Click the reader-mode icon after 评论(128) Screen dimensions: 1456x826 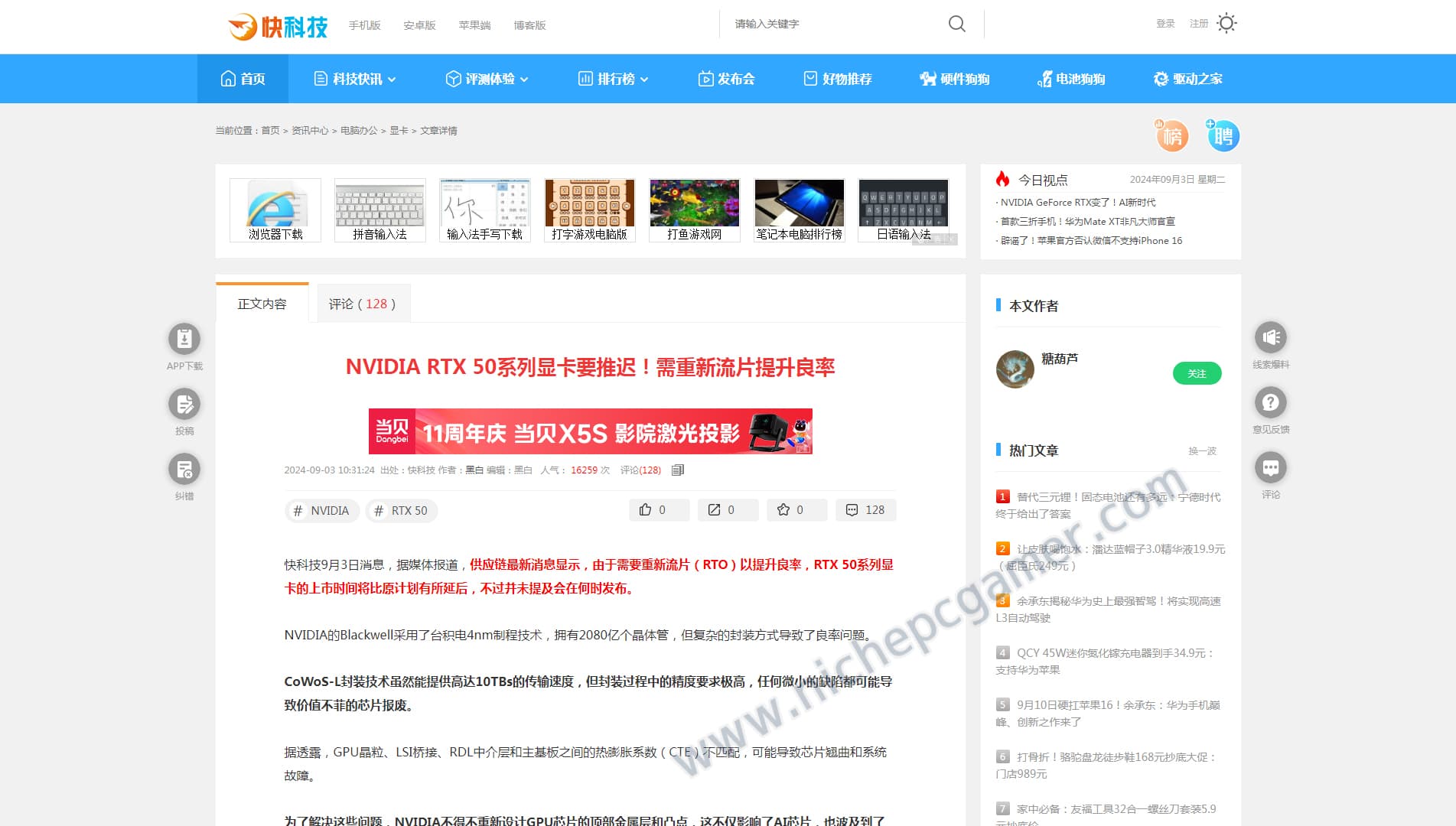tap(677, 470)
